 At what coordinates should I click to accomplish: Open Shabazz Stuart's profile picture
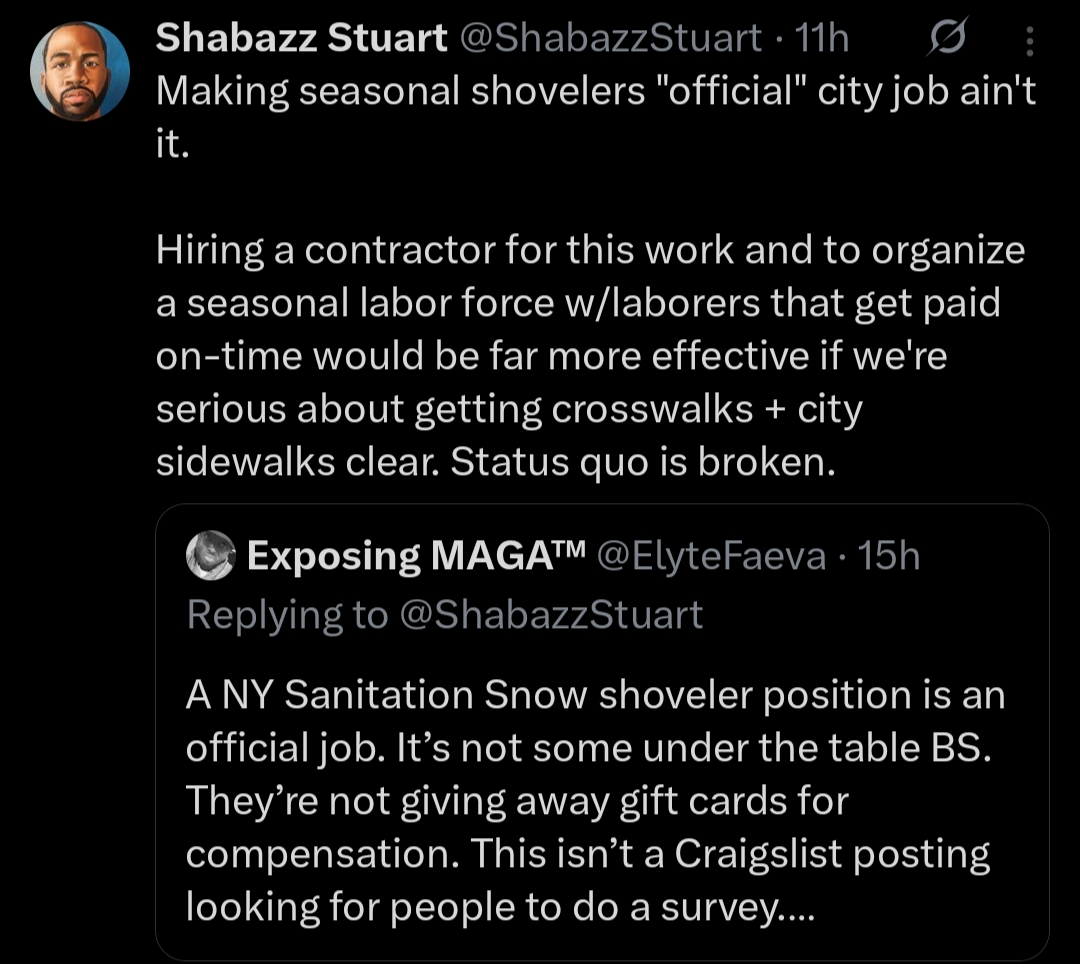[80, 71]
